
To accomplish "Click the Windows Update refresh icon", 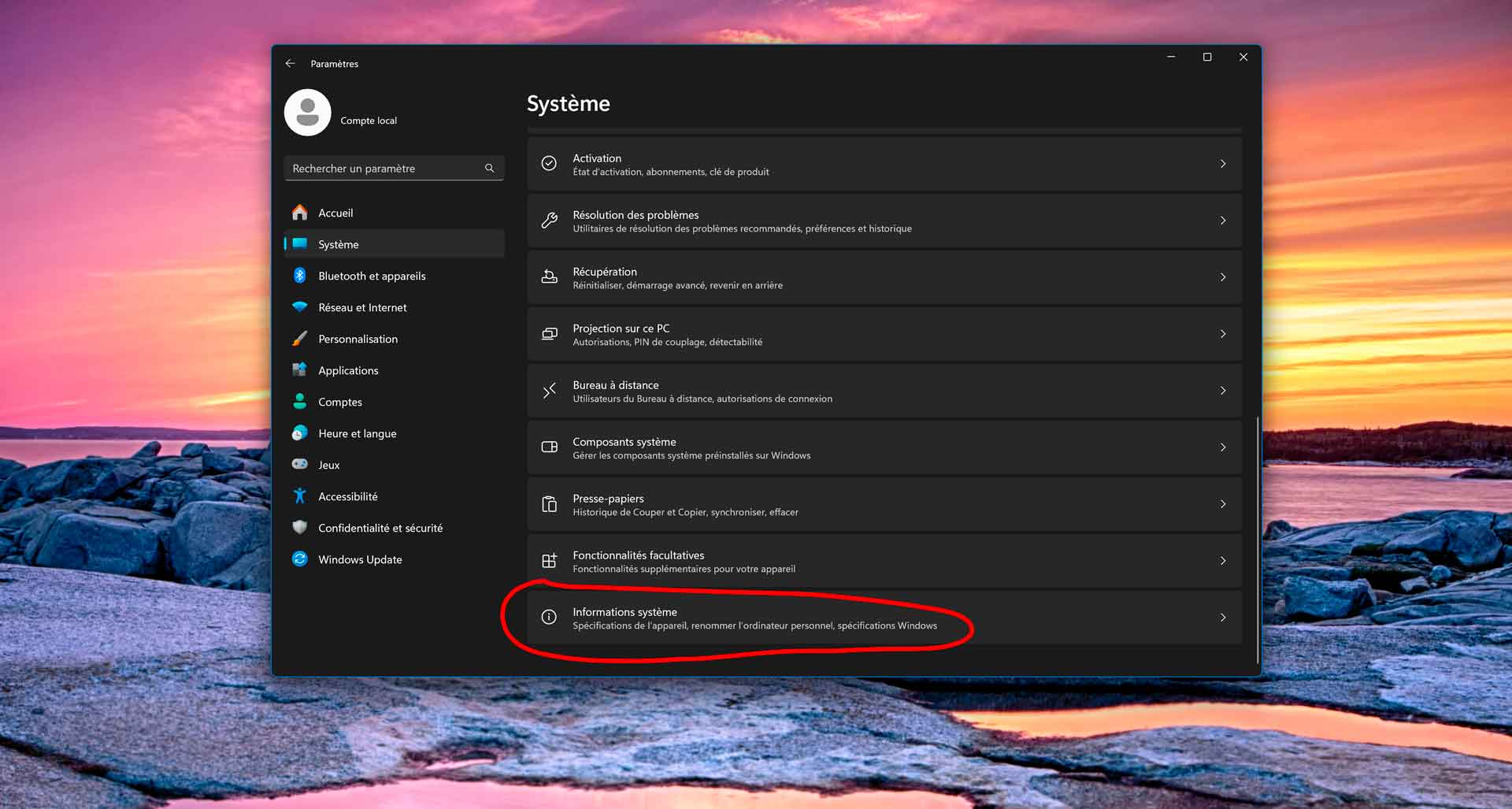I will pos(299,559).
